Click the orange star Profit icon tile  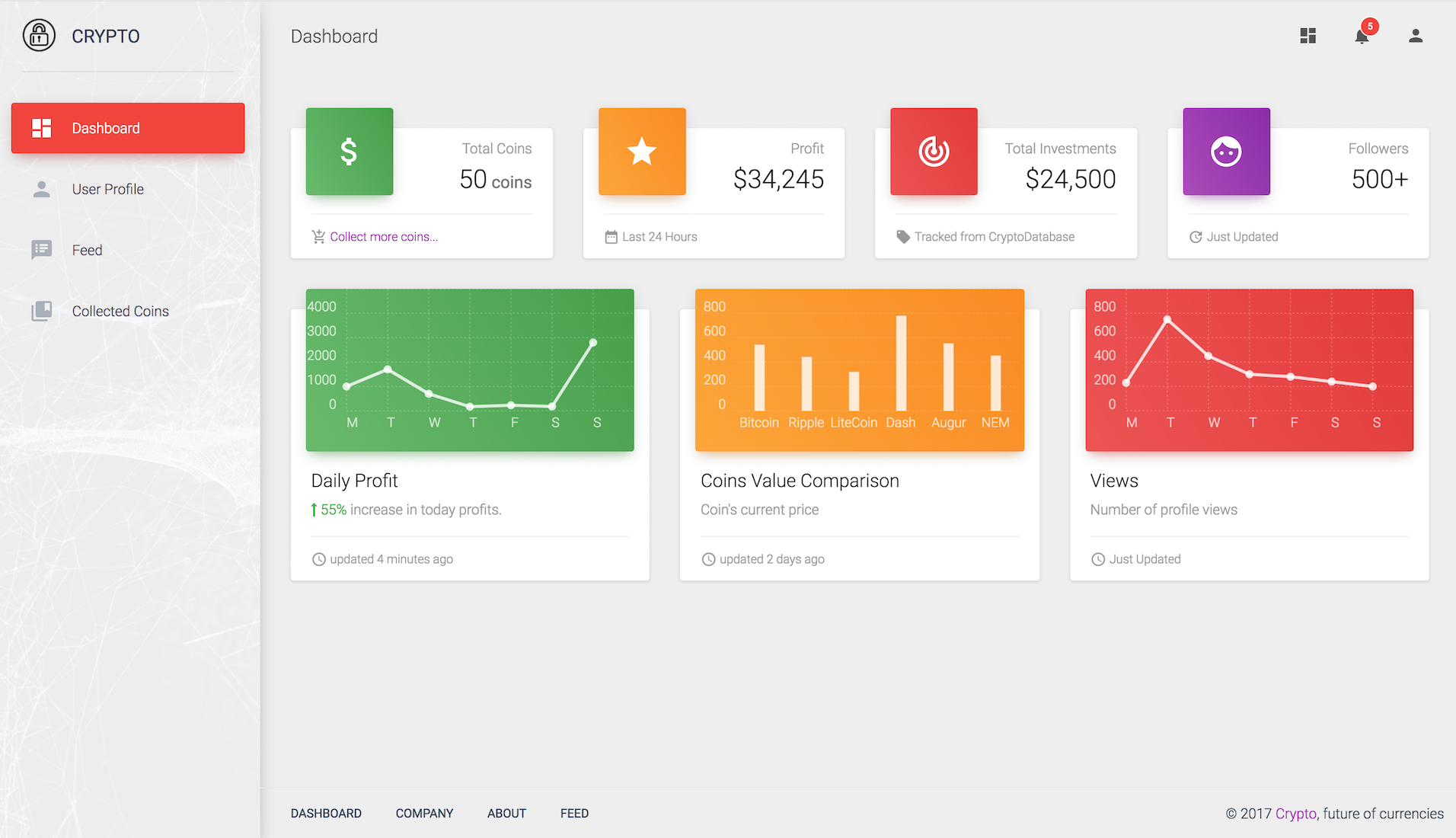(642, 152)
